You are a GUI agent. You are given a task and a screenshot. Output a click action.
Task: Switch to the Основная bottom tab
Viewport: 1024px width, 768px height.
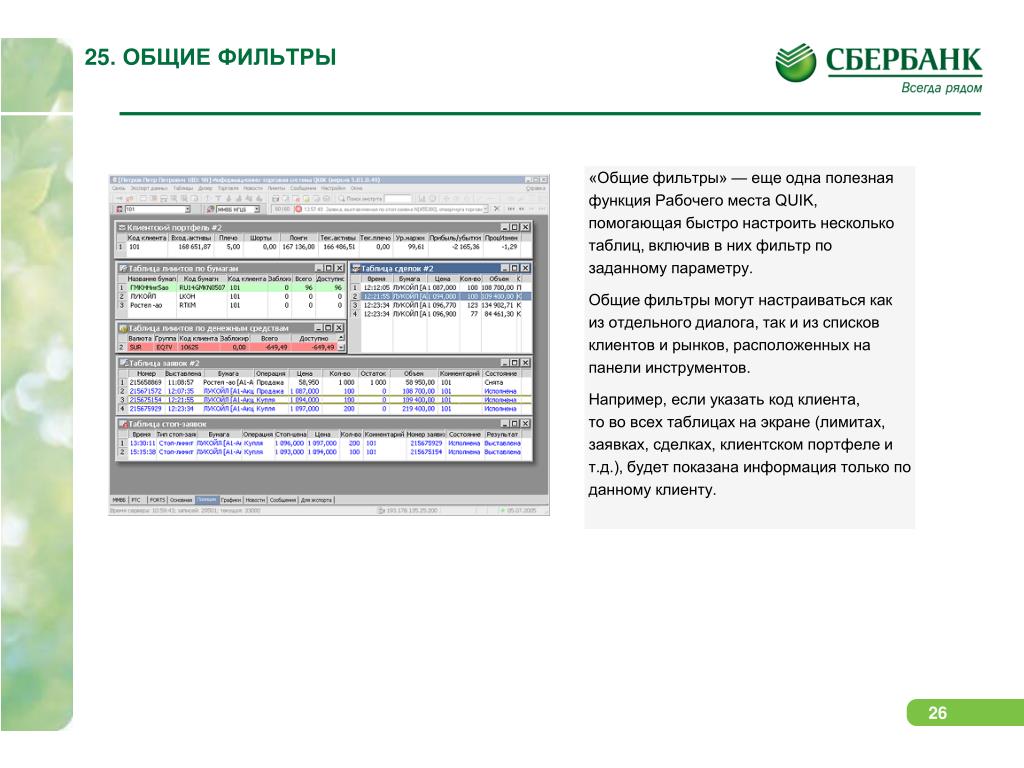click(181, 500)
